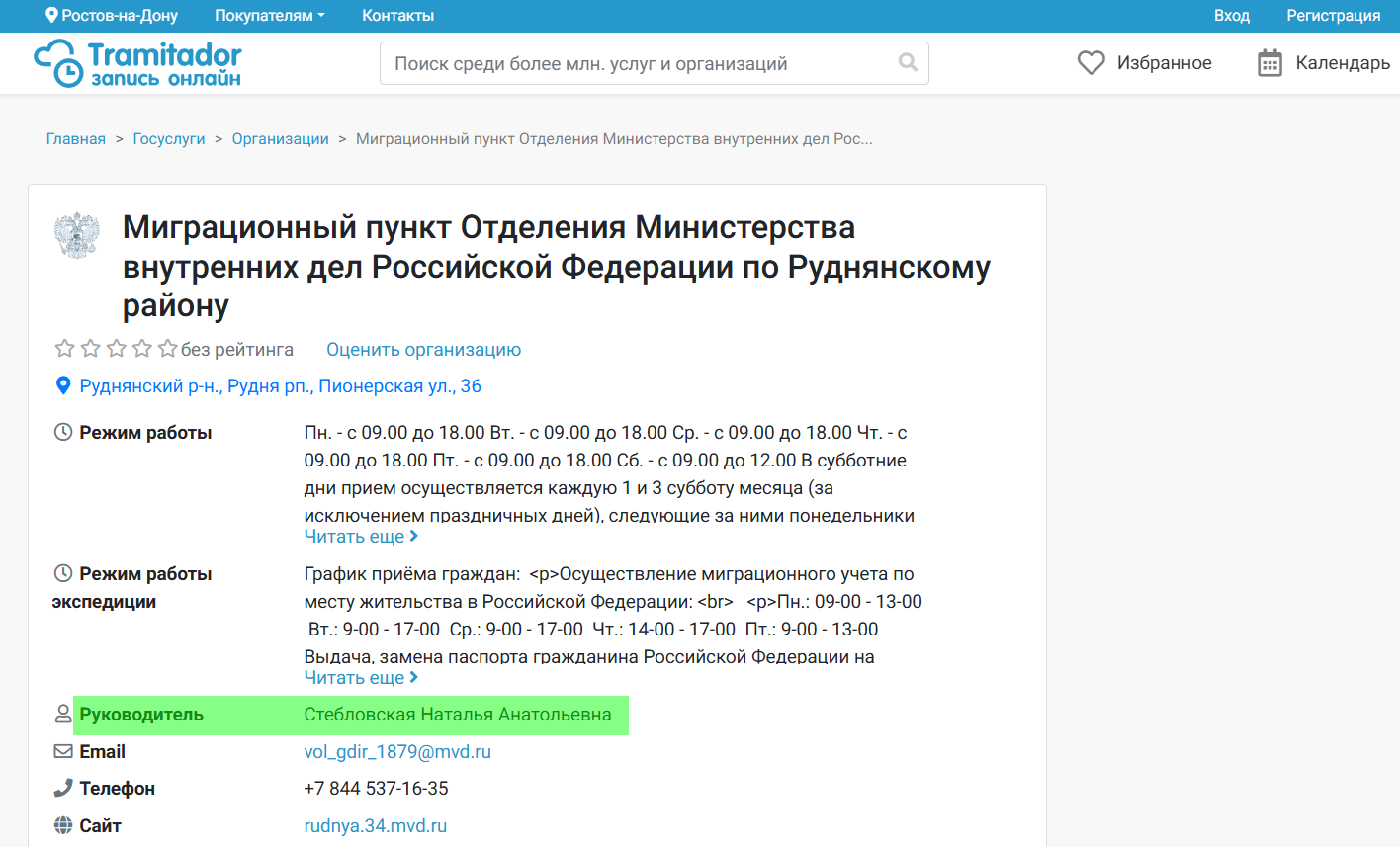
Task: Open the Контакты menu item
Action: pos(398,15)
